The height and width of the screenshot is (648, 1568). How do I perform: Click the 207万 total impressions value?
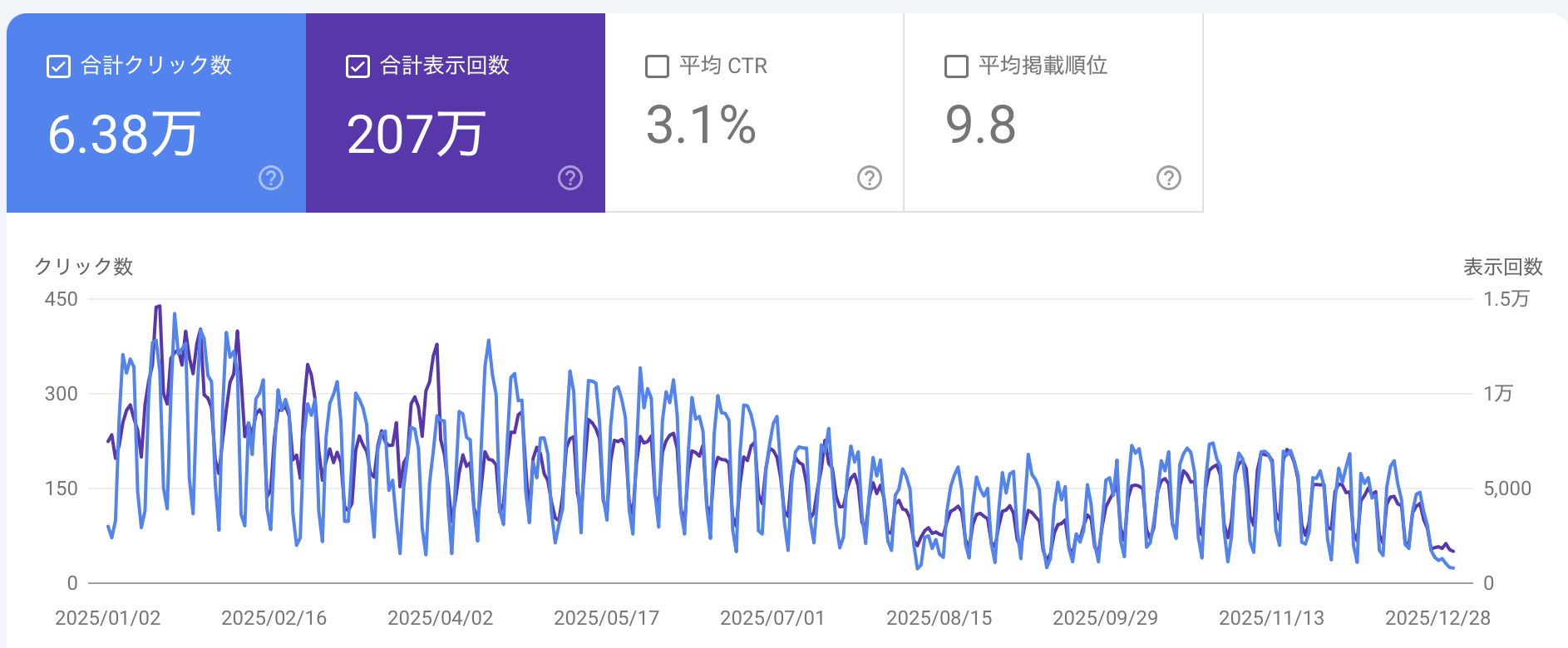point(416,135)
